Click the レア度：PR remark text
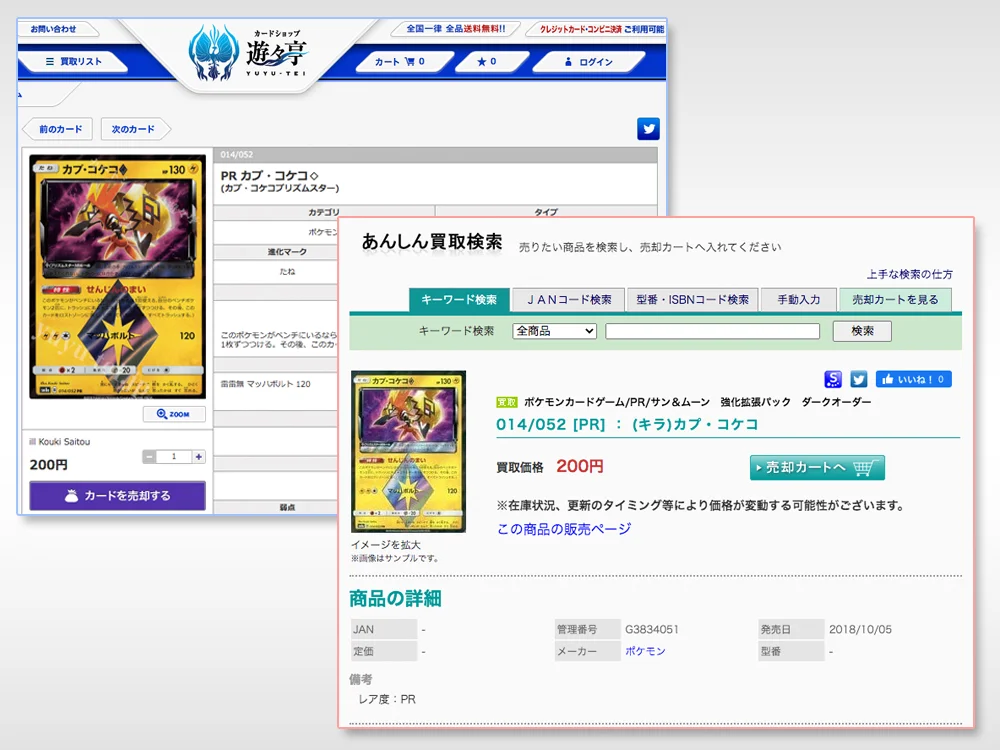The height and width of the screenshot is (750, 1000). [386, 699]
